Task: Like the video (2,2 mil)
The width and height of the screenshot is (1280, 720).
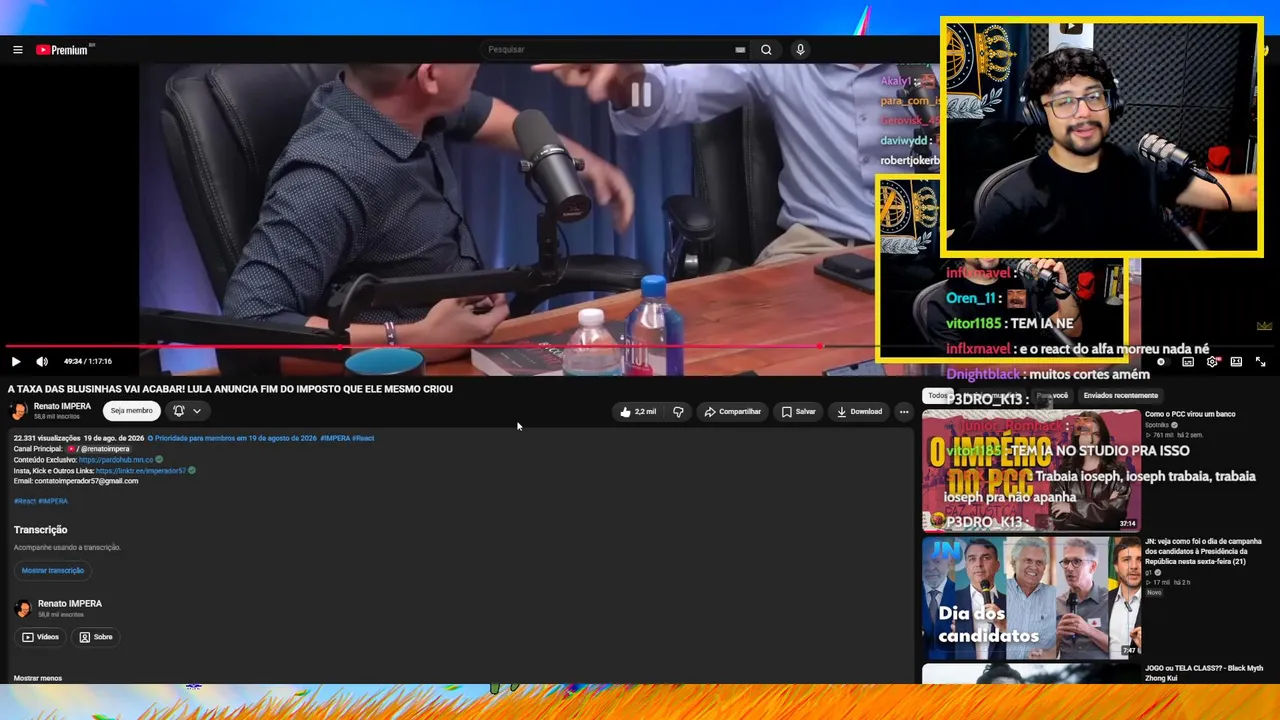Action: tap(637, 412)
